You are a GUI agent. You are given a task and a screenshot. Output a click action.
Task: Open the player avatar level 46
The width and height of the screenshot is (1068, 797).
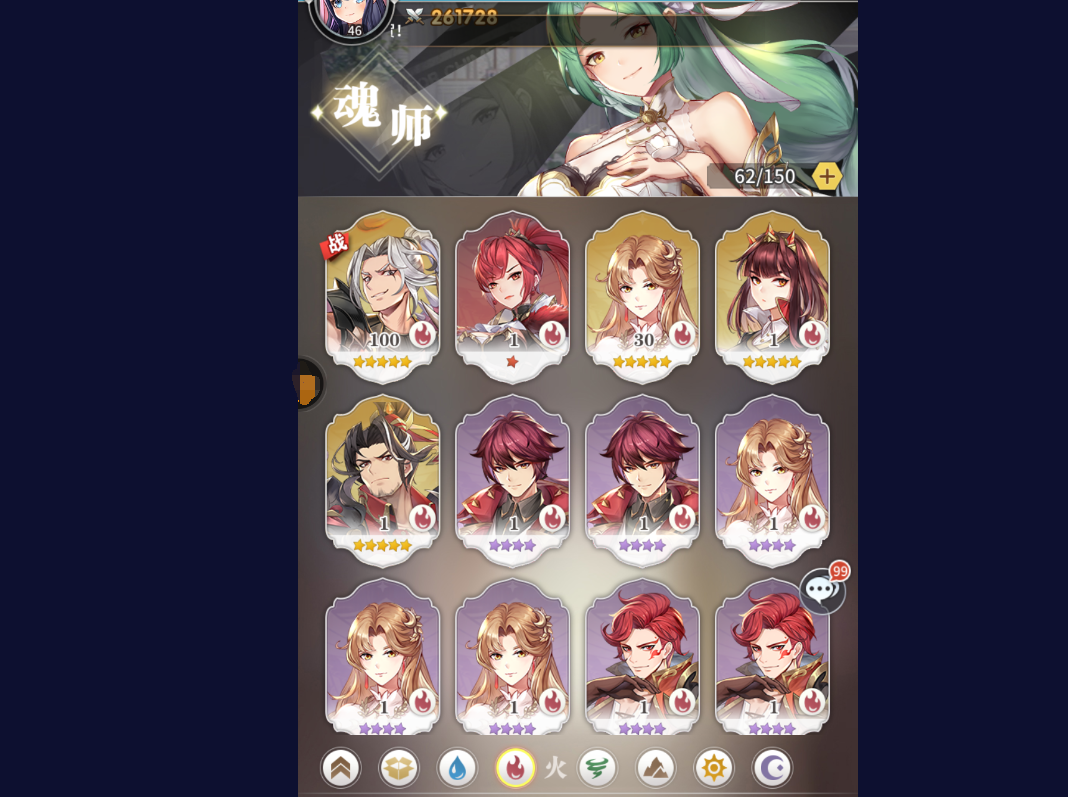point(353,18)
